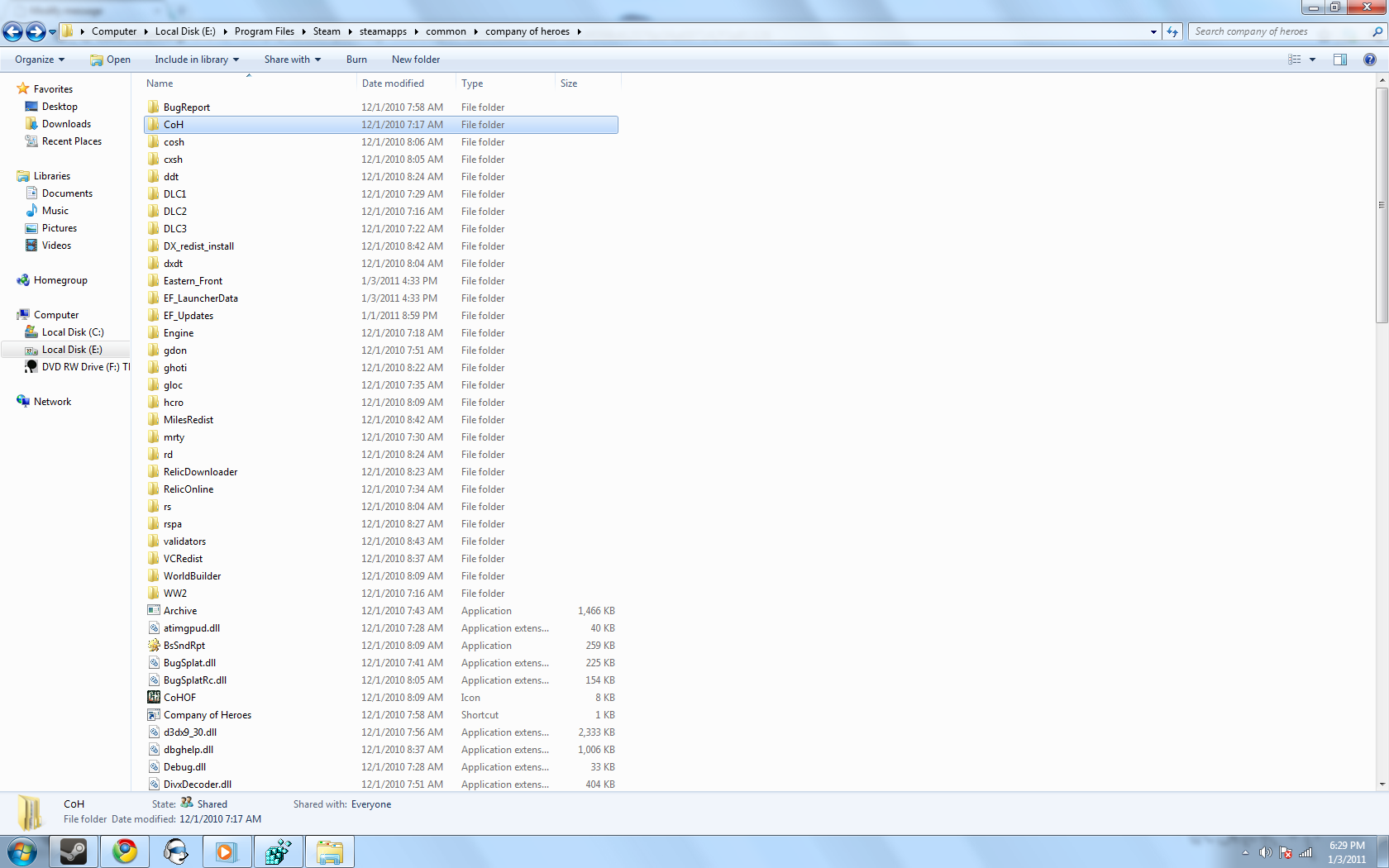Viewport: 1389px width, 868px height.
Task: Click the Change your view icon
Action: pyautogui.click(x=1295, y=60)
